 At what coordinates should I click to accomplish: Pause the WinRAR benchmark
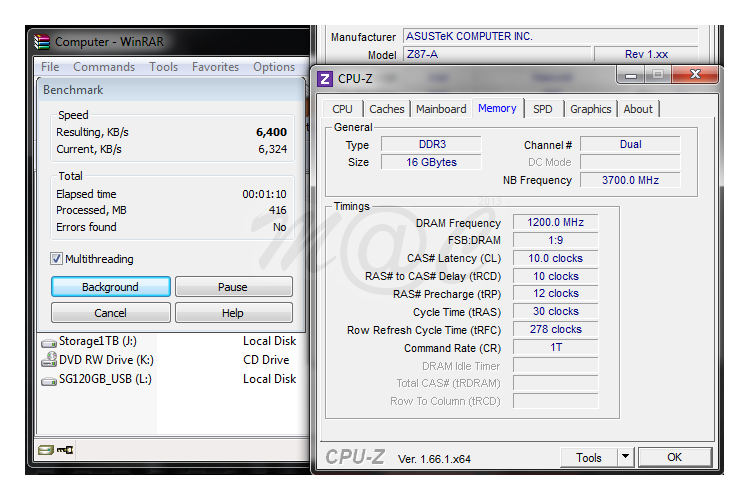(x=233, y=287)
